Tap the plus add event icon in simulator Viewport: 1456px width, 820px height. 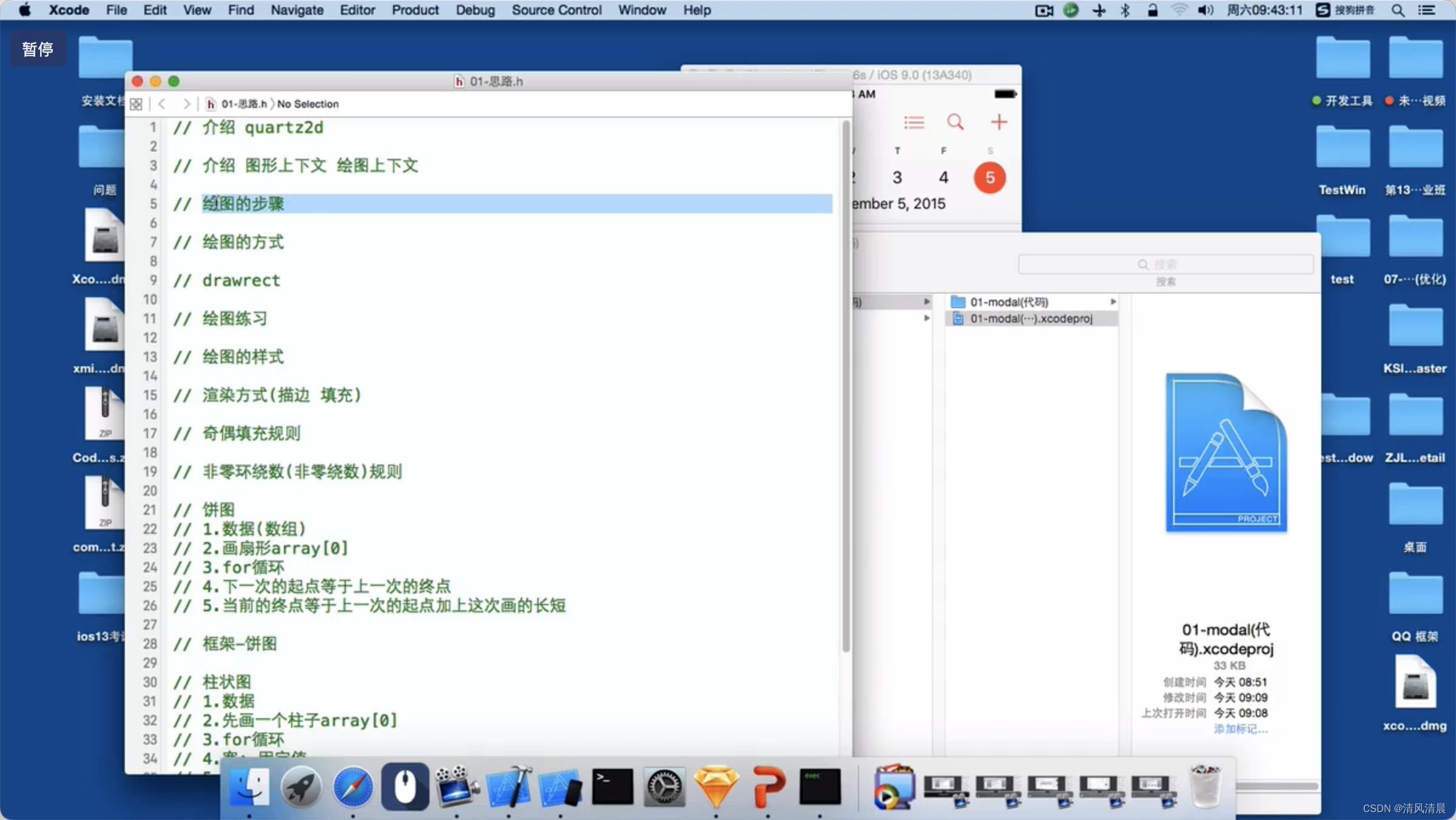pyautogui.click(x=999, y=122)
